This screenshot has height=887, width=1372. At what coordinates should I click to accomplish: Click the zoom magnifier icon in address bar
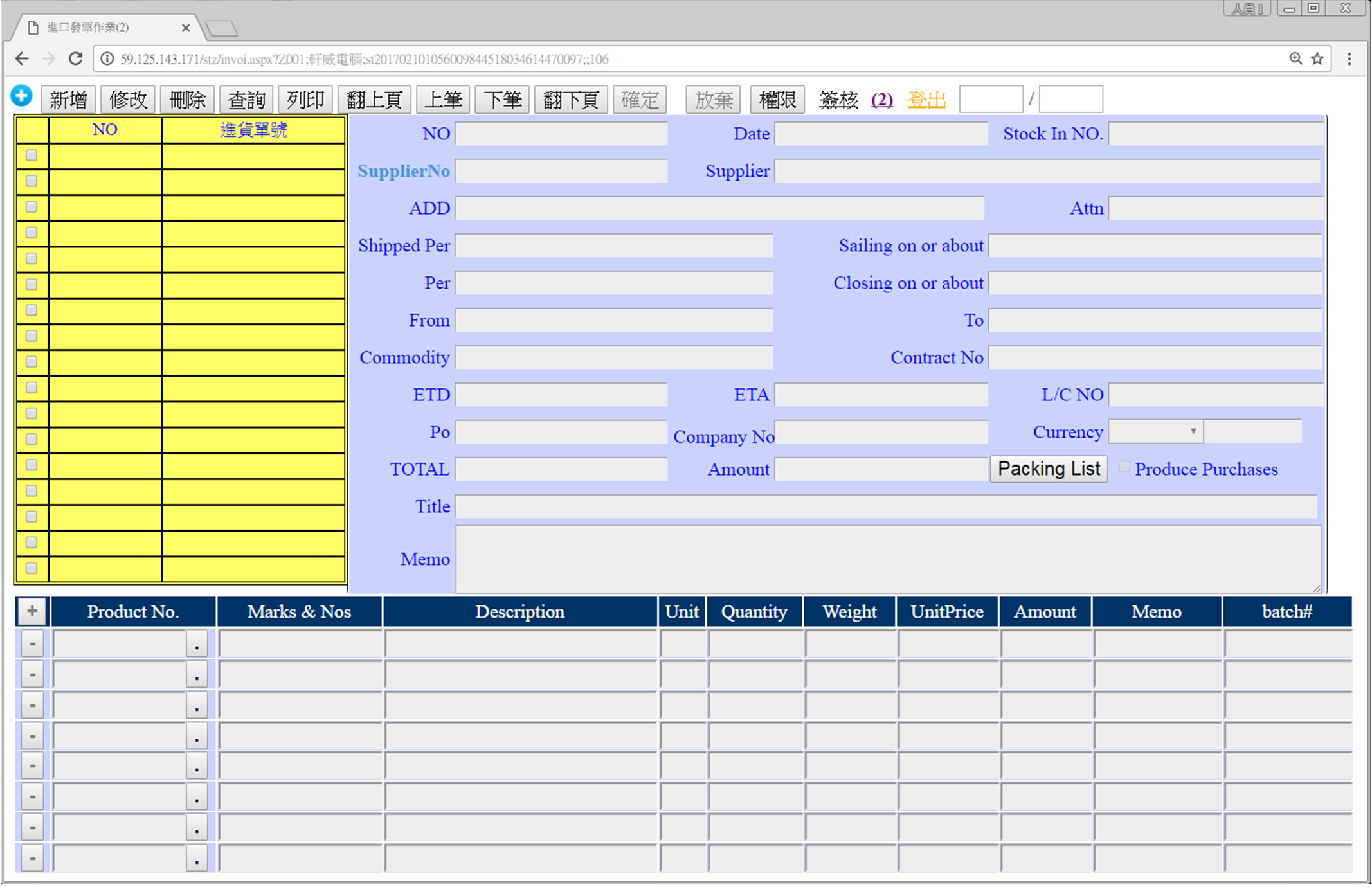click(x=1295, y=59)
